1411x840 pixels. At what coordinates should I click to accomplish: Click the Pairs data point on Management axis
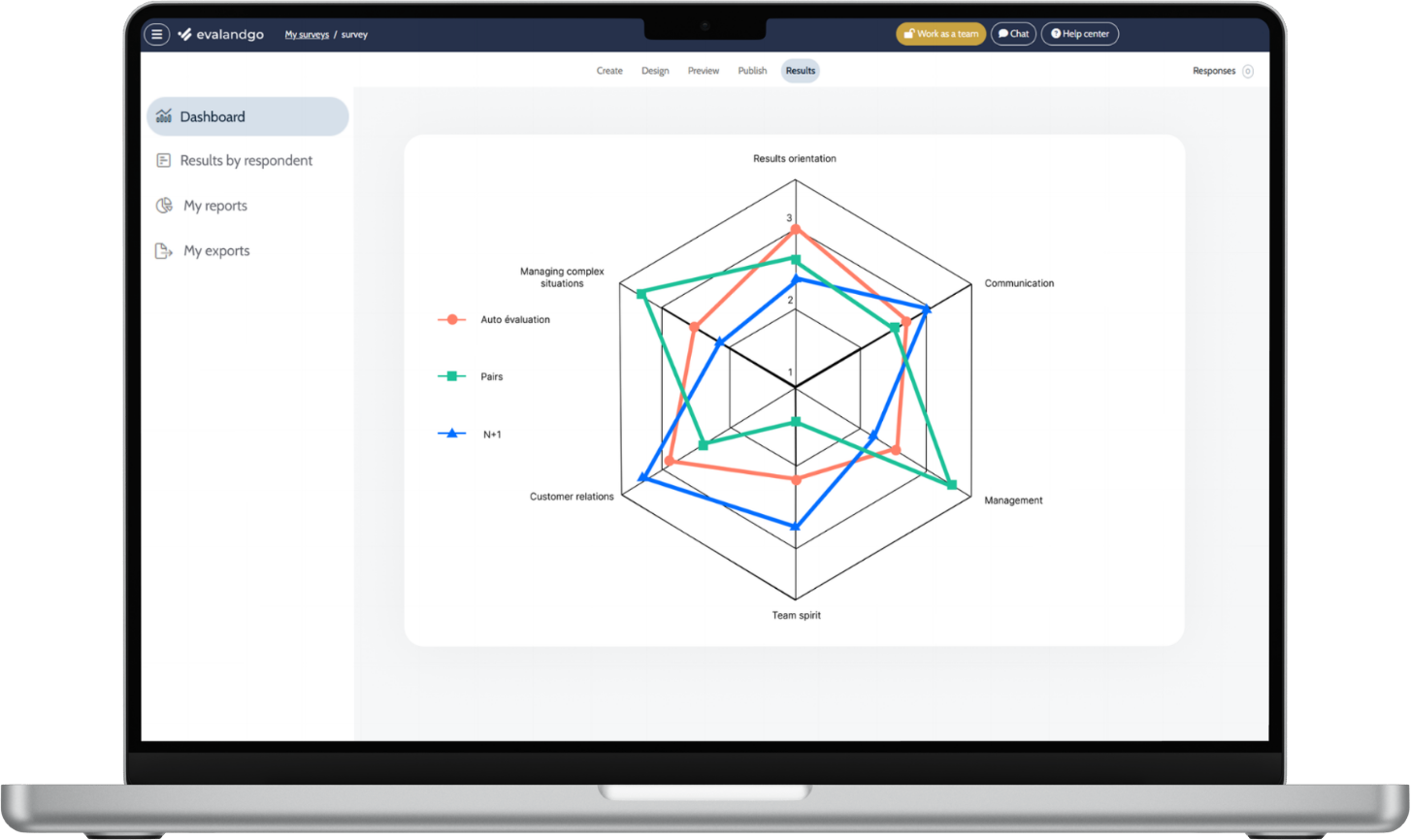[951, 485]
